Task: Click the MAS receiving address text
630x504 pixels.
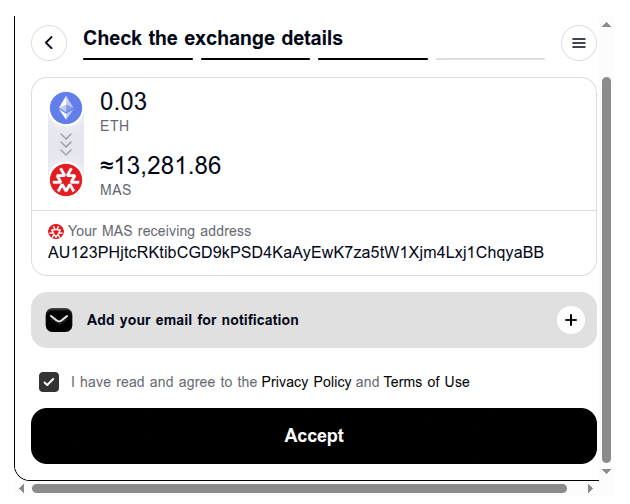Action: (296, 253)
